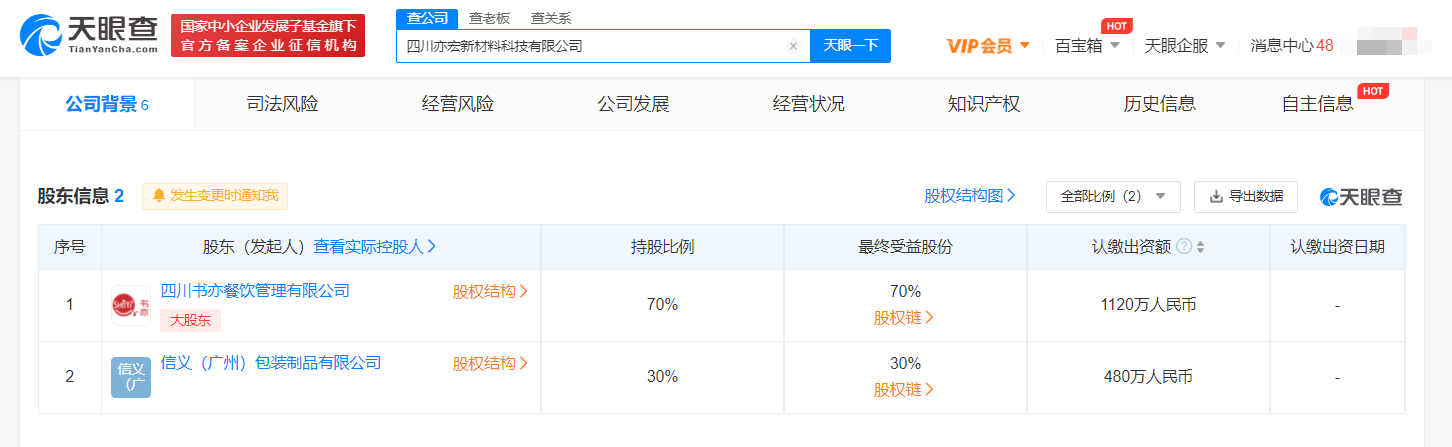The width and height of the screenshot is (1452, 447).
Task: Click the 股东信息 2 section title
Action: [x=80, y=196]
